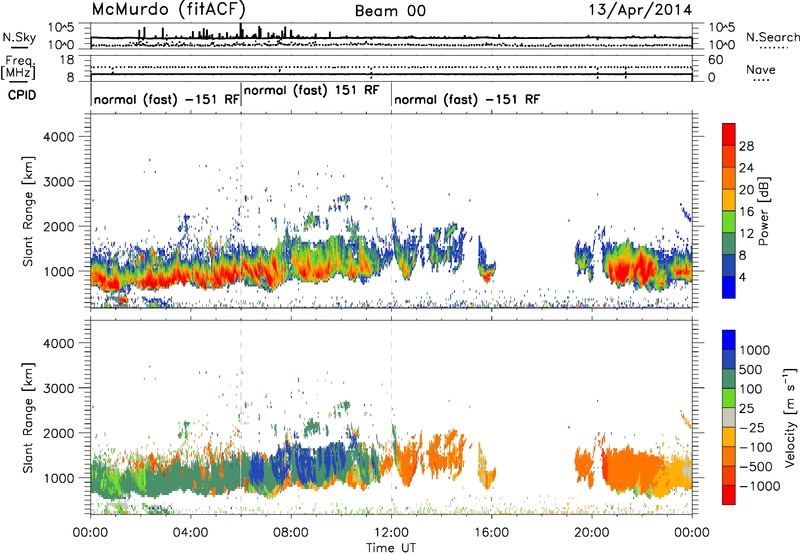Click the 'Beam 00' label
The height and width of the screenshot is (554, 800).
click(x=390, y=11)
